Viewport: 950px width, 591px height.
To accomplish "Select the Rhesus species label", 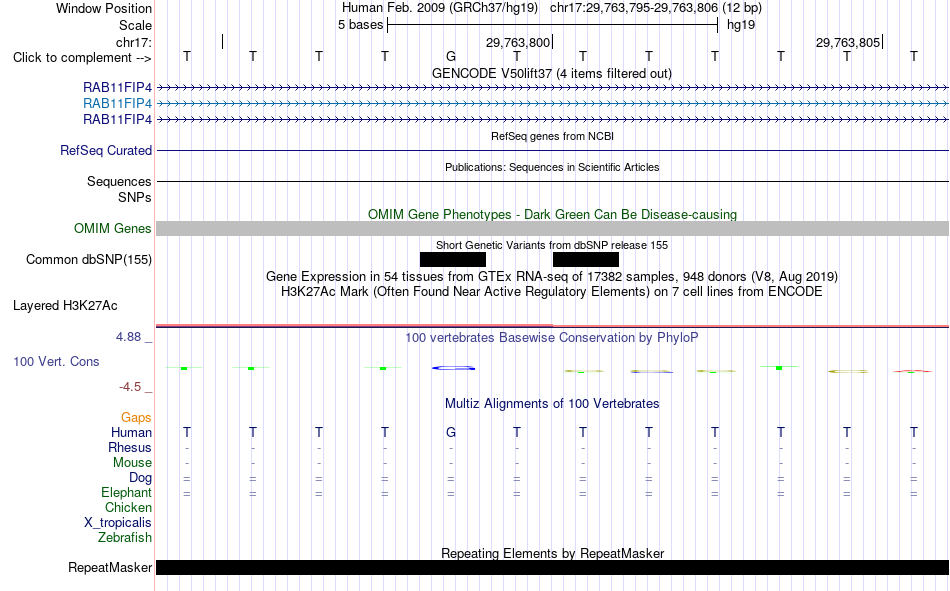I will click(130, 447).
